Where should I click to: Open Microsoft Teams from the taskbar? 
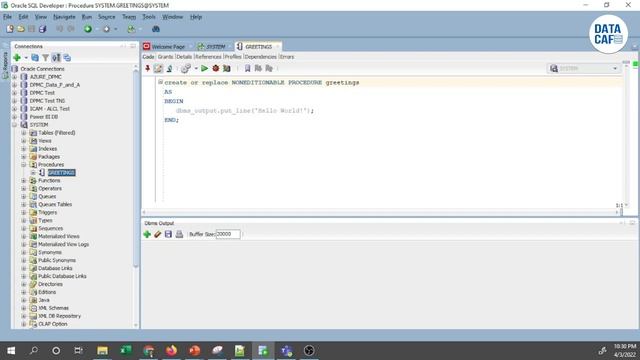pos(286,351)
